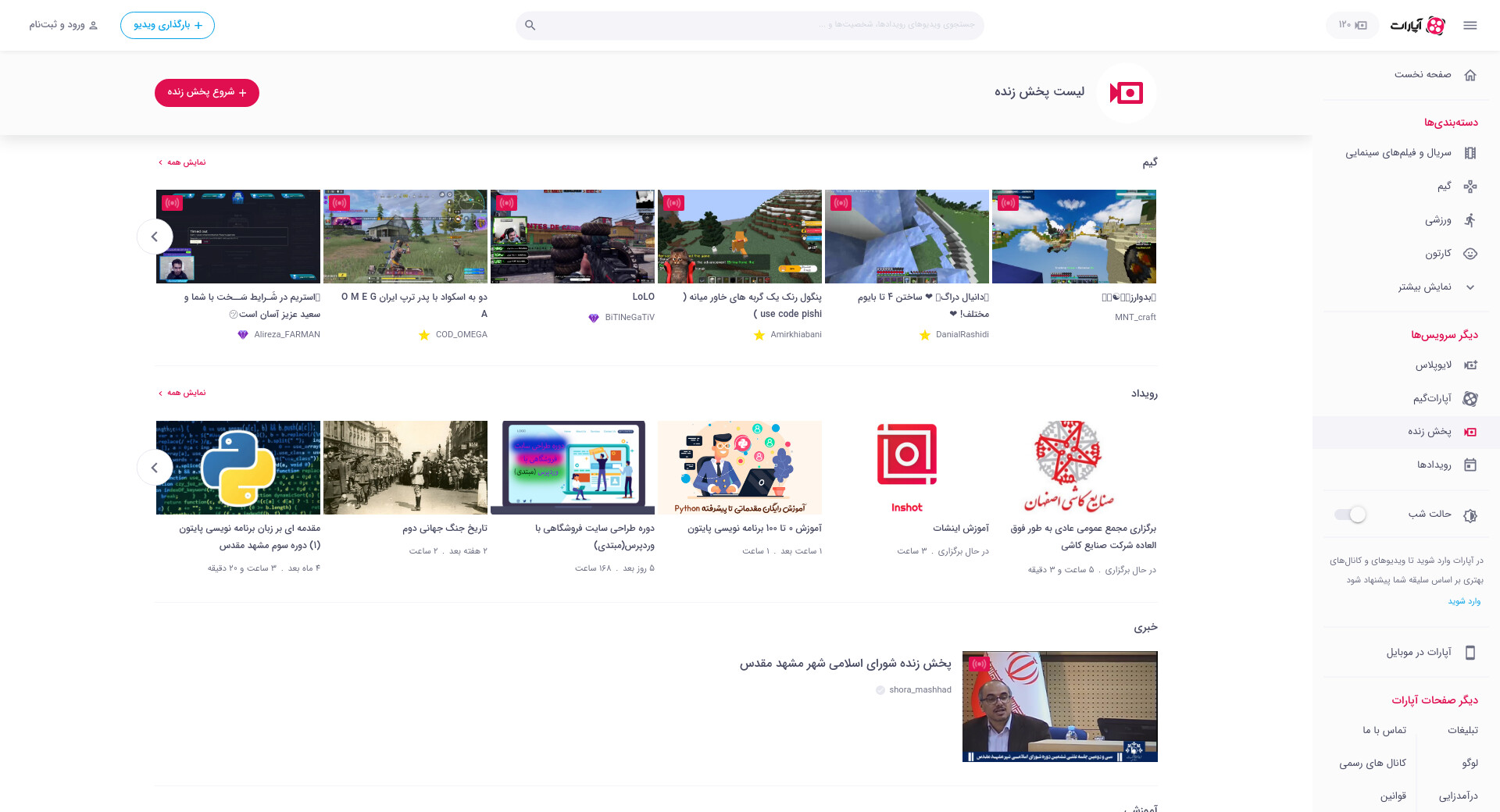The width and height of the screenshot is (1500, 812).
Task: Click the carousel arrow in the گیم row
Action: pos(155,237)
